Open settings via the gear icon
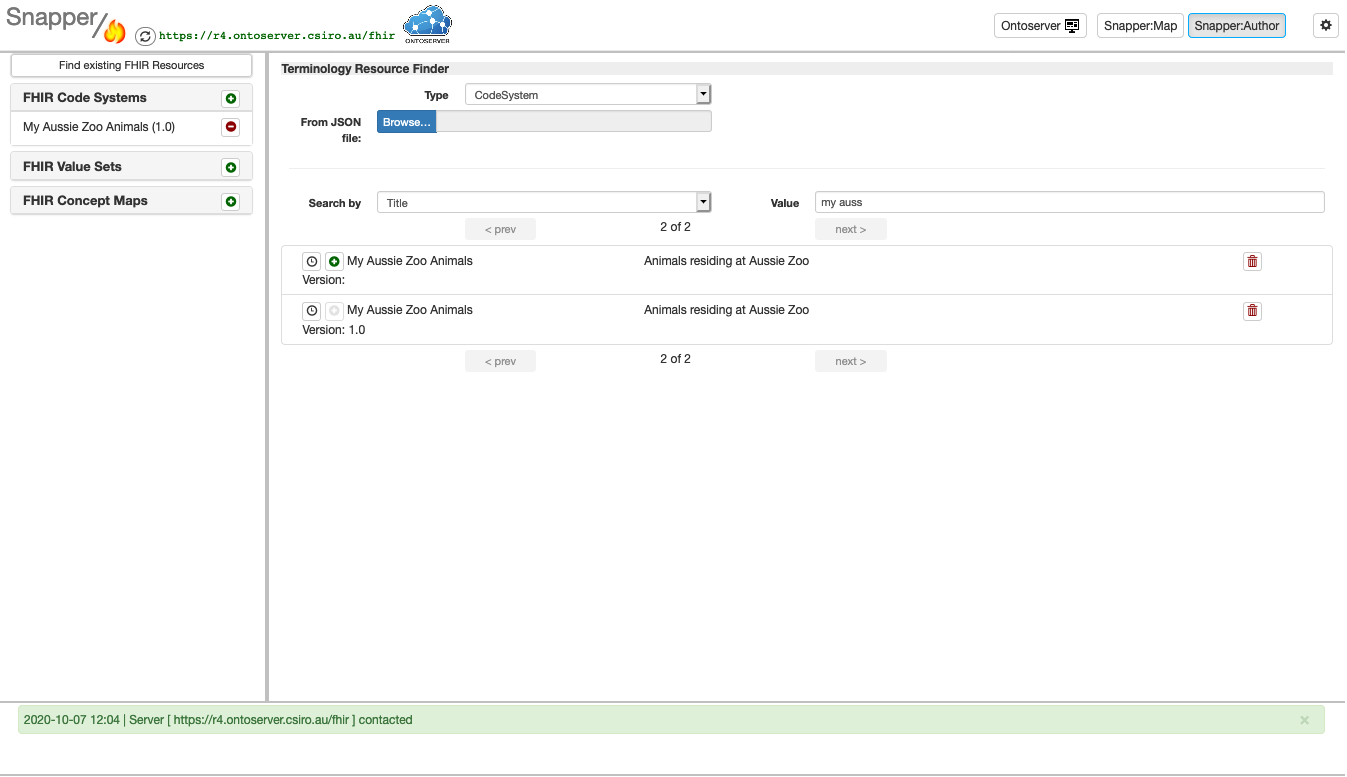This screenshot has width=1347, height=777. [1326, 26]
